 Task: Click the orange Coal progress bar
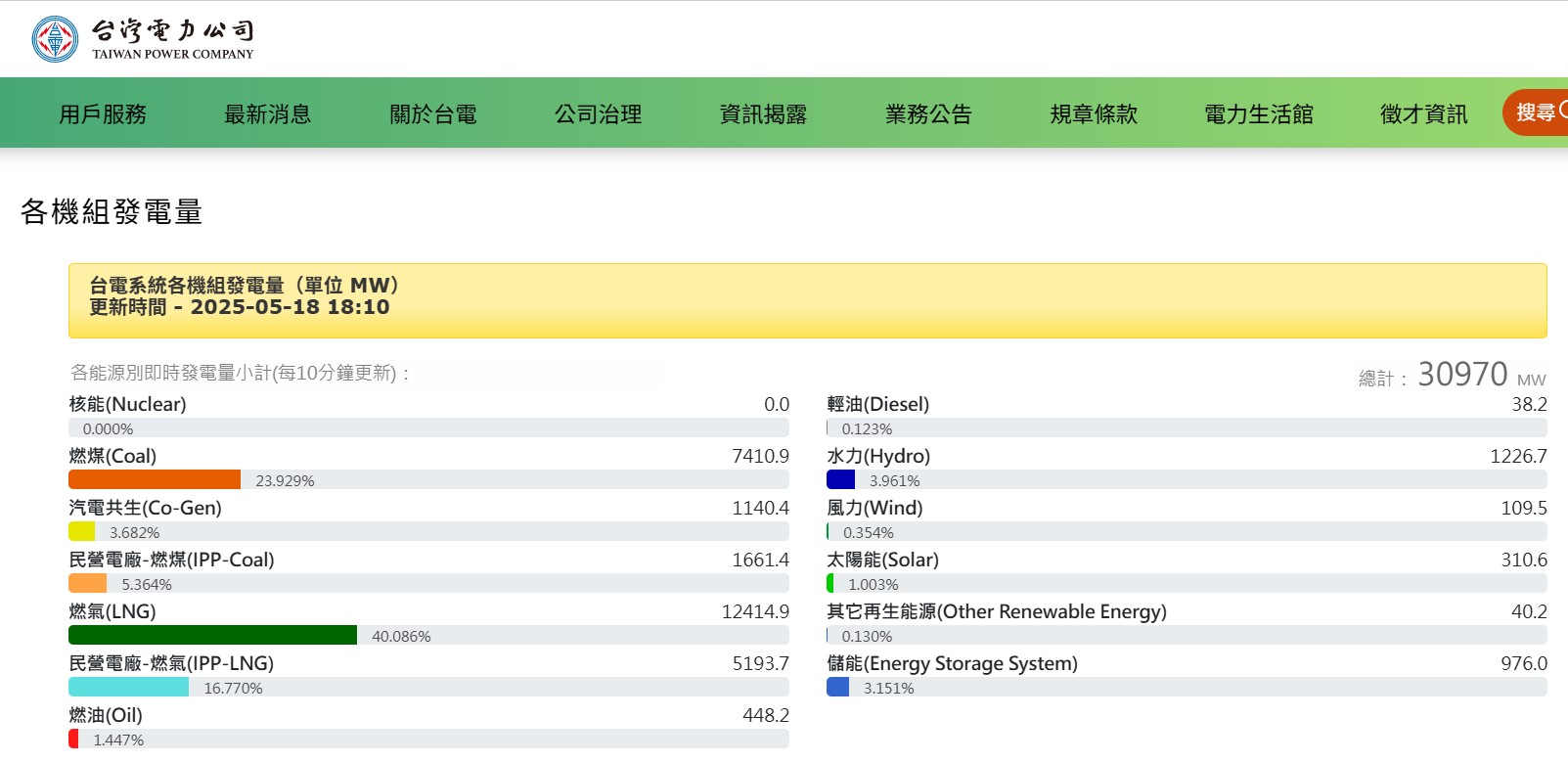155,479
